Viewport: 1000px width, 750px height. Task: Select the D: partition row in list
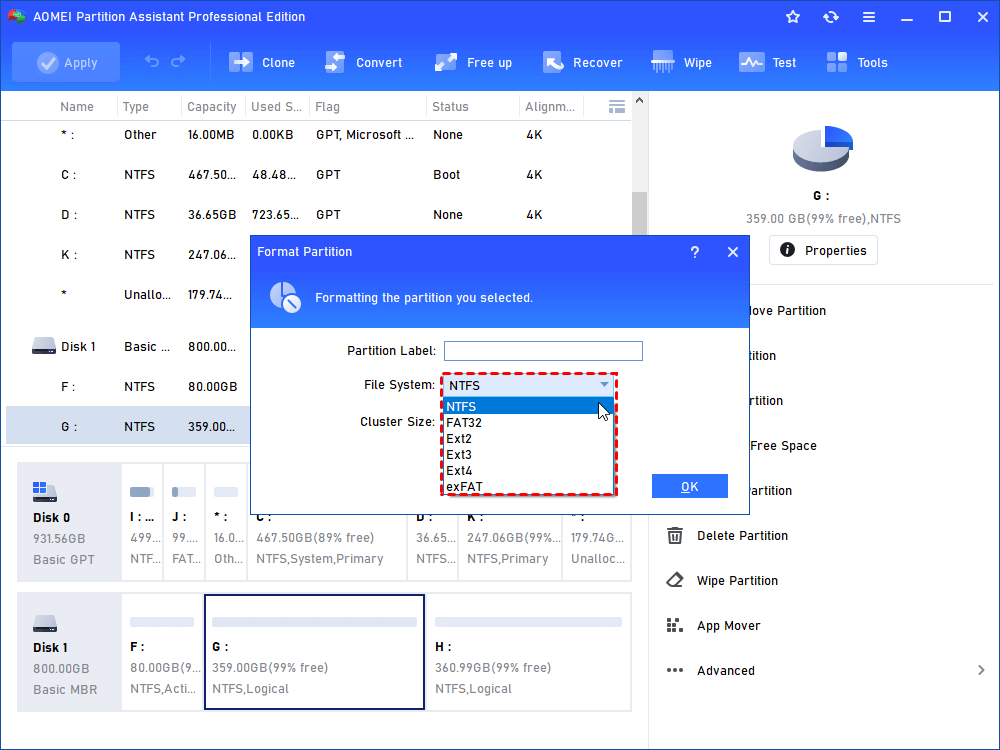(x=317, y=215)
